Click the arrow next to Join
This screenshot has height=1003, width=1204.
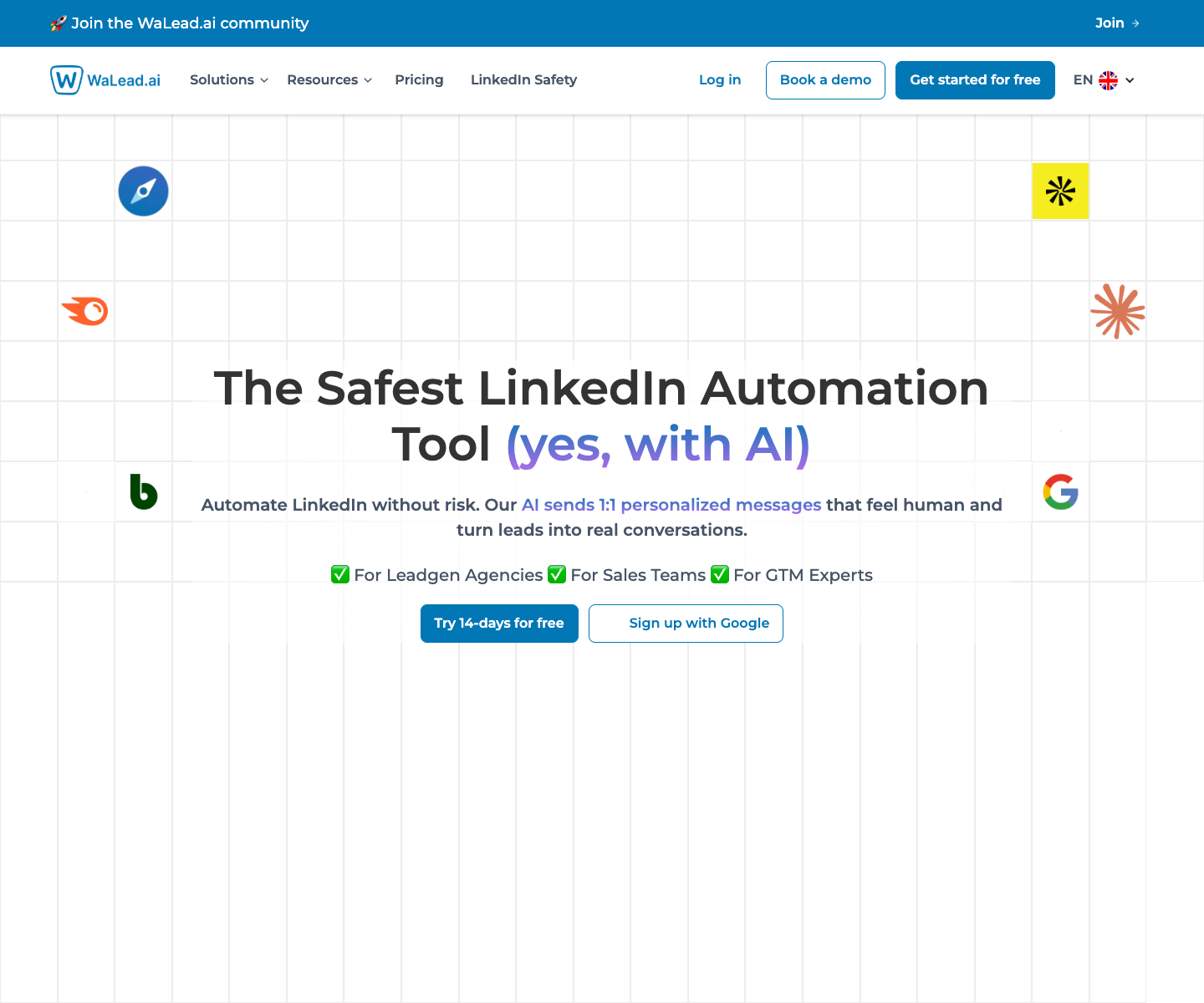click(x=1135, y=23)
